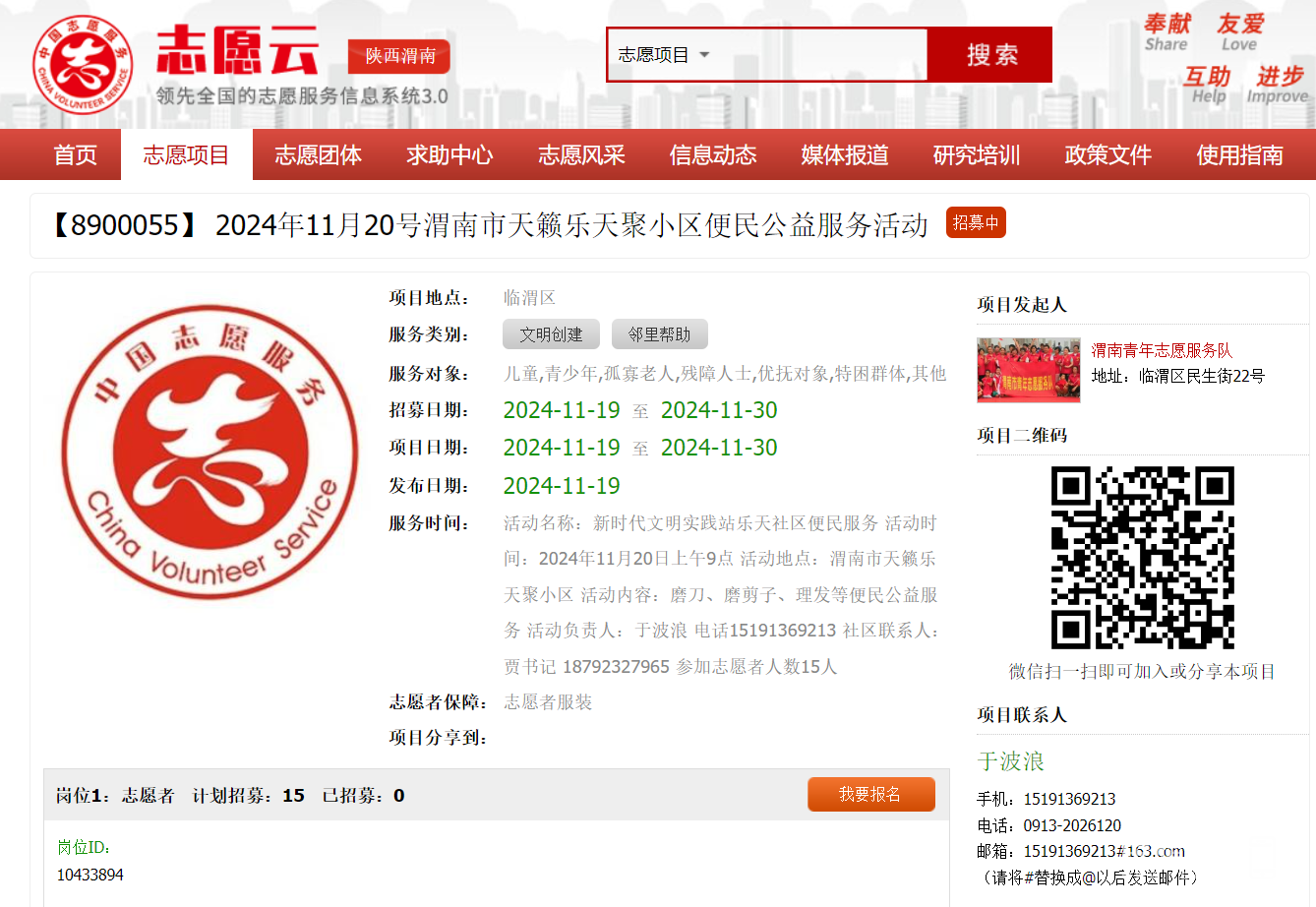
Task: Open the 使用指南 help tab
Action: [x=1239, y=155]
